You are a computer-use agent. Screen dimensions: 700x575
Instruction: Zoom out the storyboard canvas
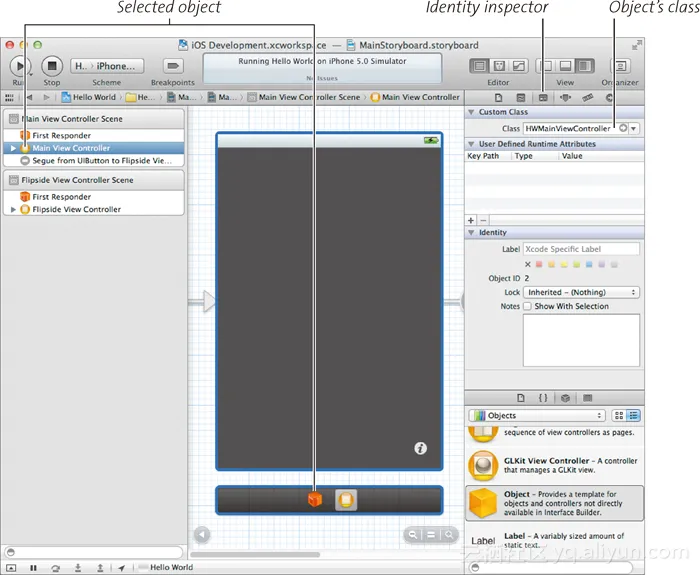pyautogui.click(x=413, y=534)
